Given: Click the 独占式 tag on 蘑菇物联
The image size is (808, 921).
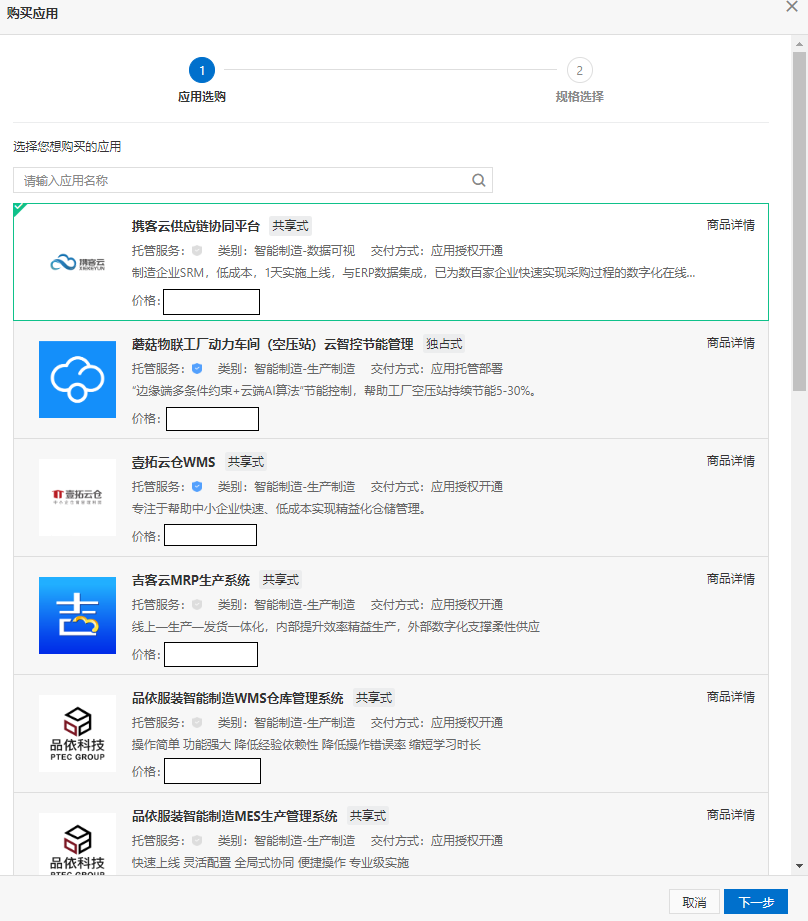Looking at the screenshot, I should click(x=445, y=344).
